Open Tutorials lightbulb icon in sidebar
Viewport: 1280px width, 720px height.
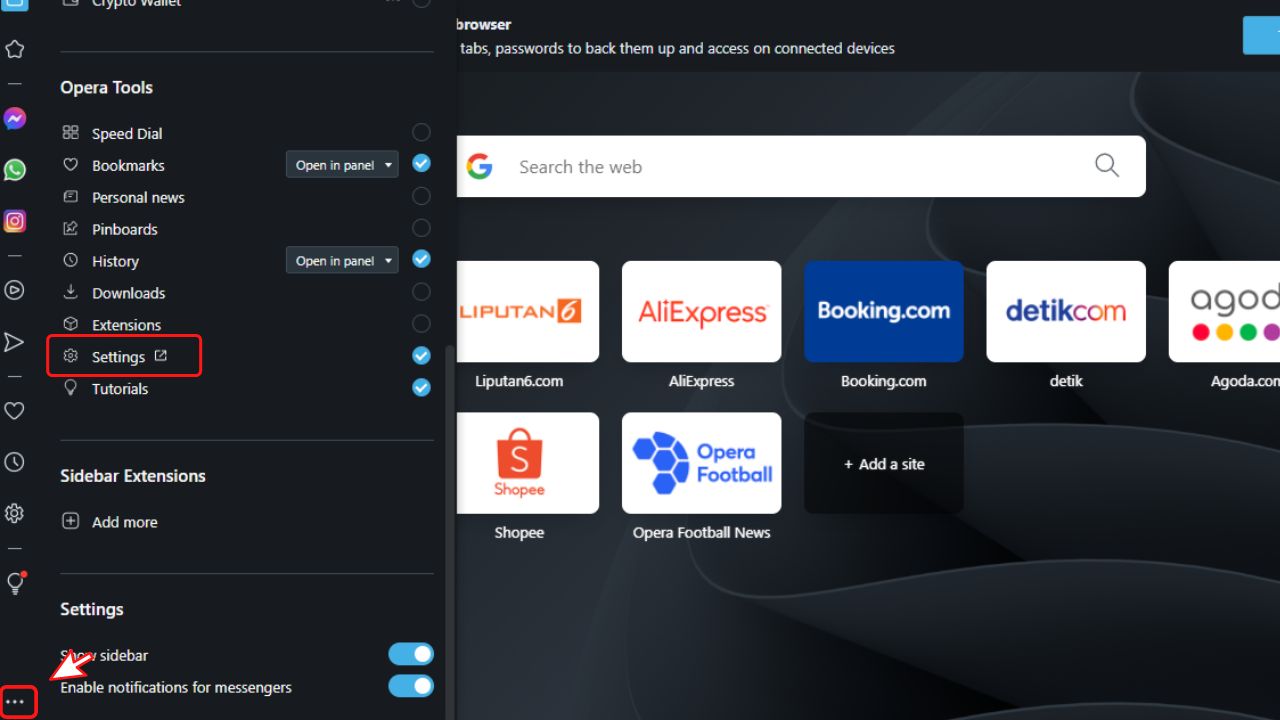[x=15, y=583]
